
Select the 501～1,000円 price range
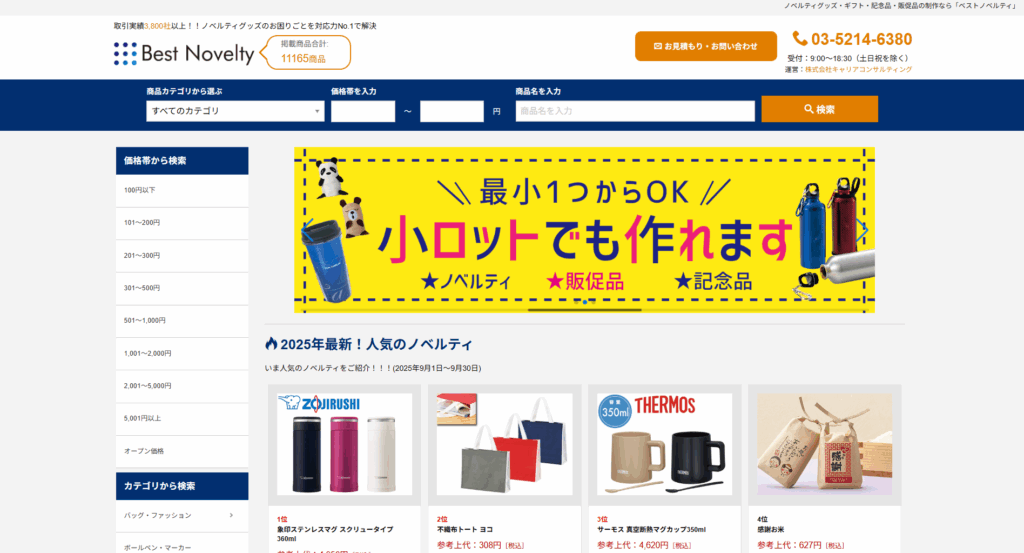182,321
